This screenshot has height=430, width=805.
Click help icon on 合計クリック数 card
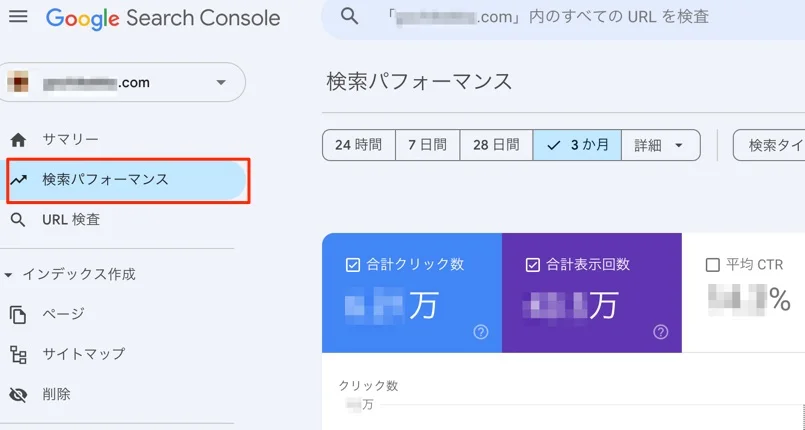[x=481, y=332]
